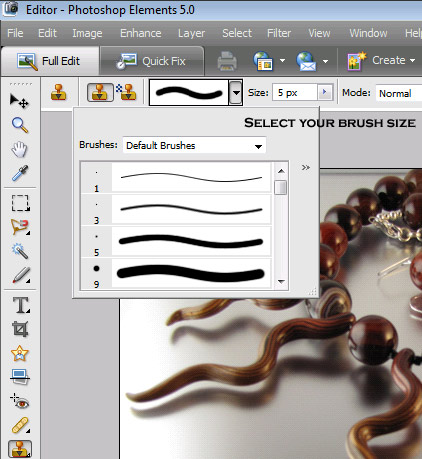Open the Layer menu
422x459 pixels.
[x=191, y=33]
